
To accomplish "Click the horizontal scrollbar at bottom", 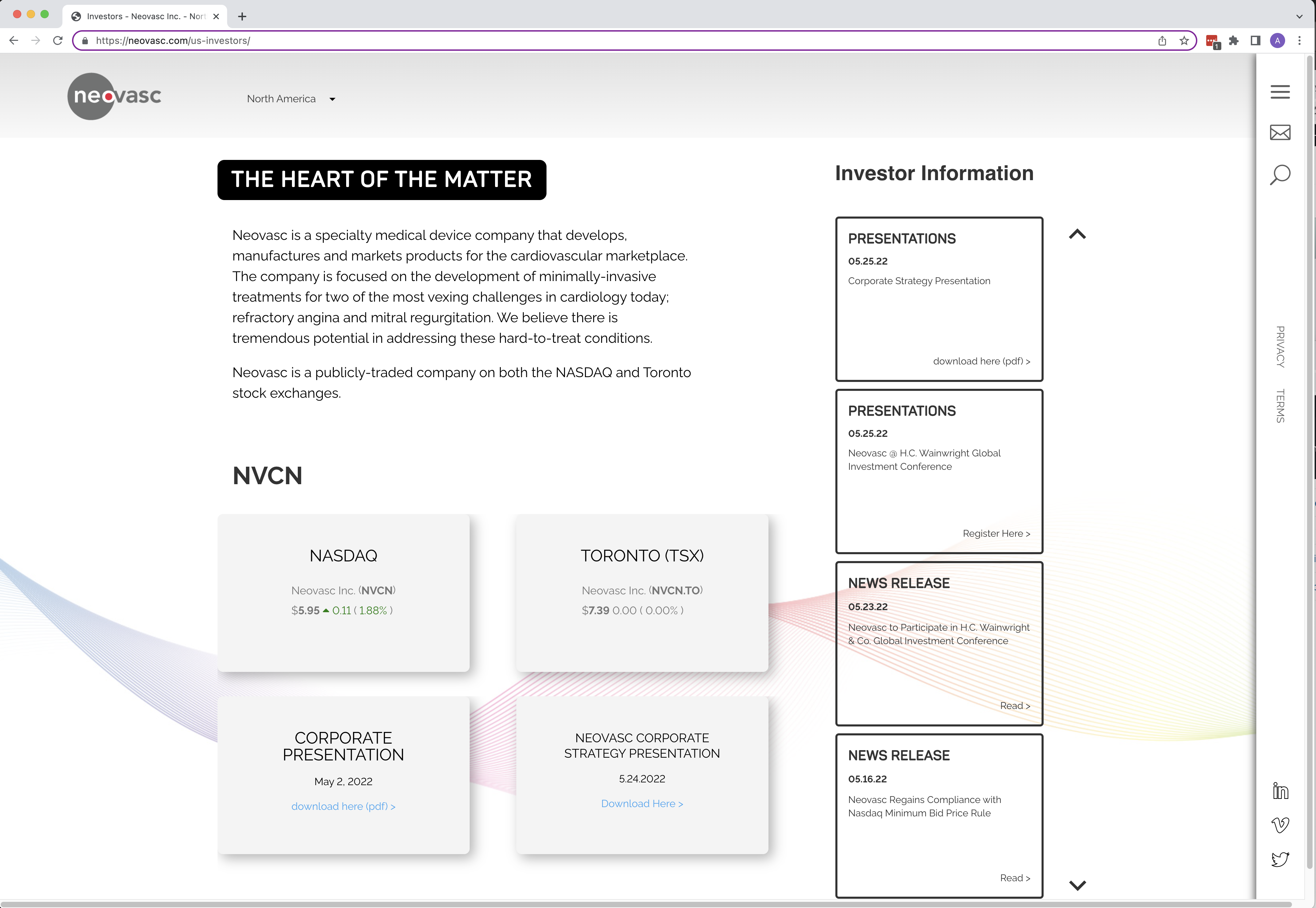I will [646, 904].
